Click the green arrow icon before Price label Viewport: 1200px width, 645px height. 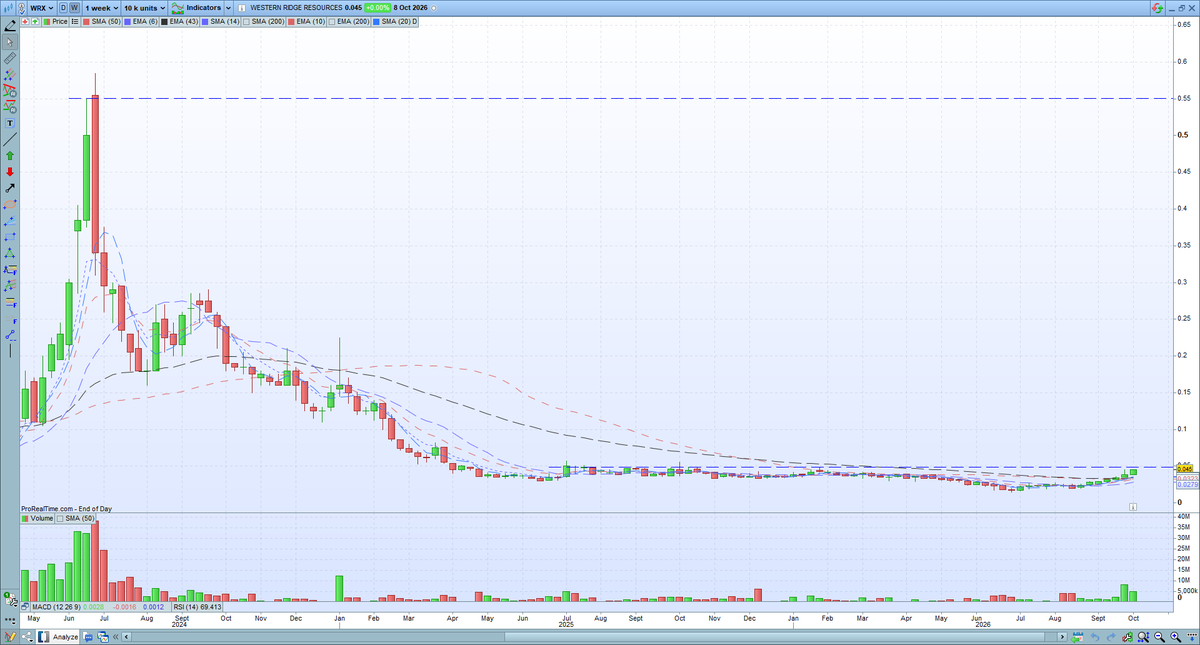pos(35,22)
